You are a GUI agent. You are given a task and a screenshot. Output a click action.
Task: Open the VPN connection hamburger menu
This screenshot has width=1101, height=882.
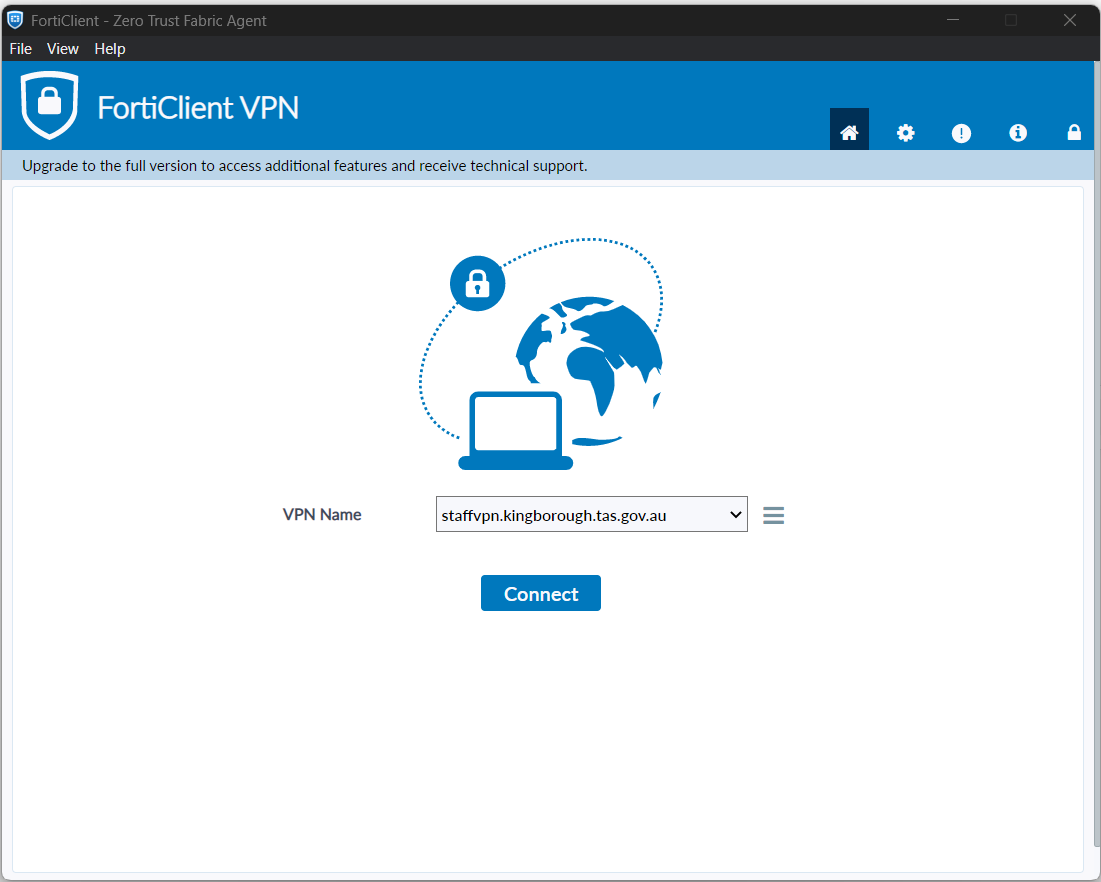pyautogui.click(x=773, y=515)
